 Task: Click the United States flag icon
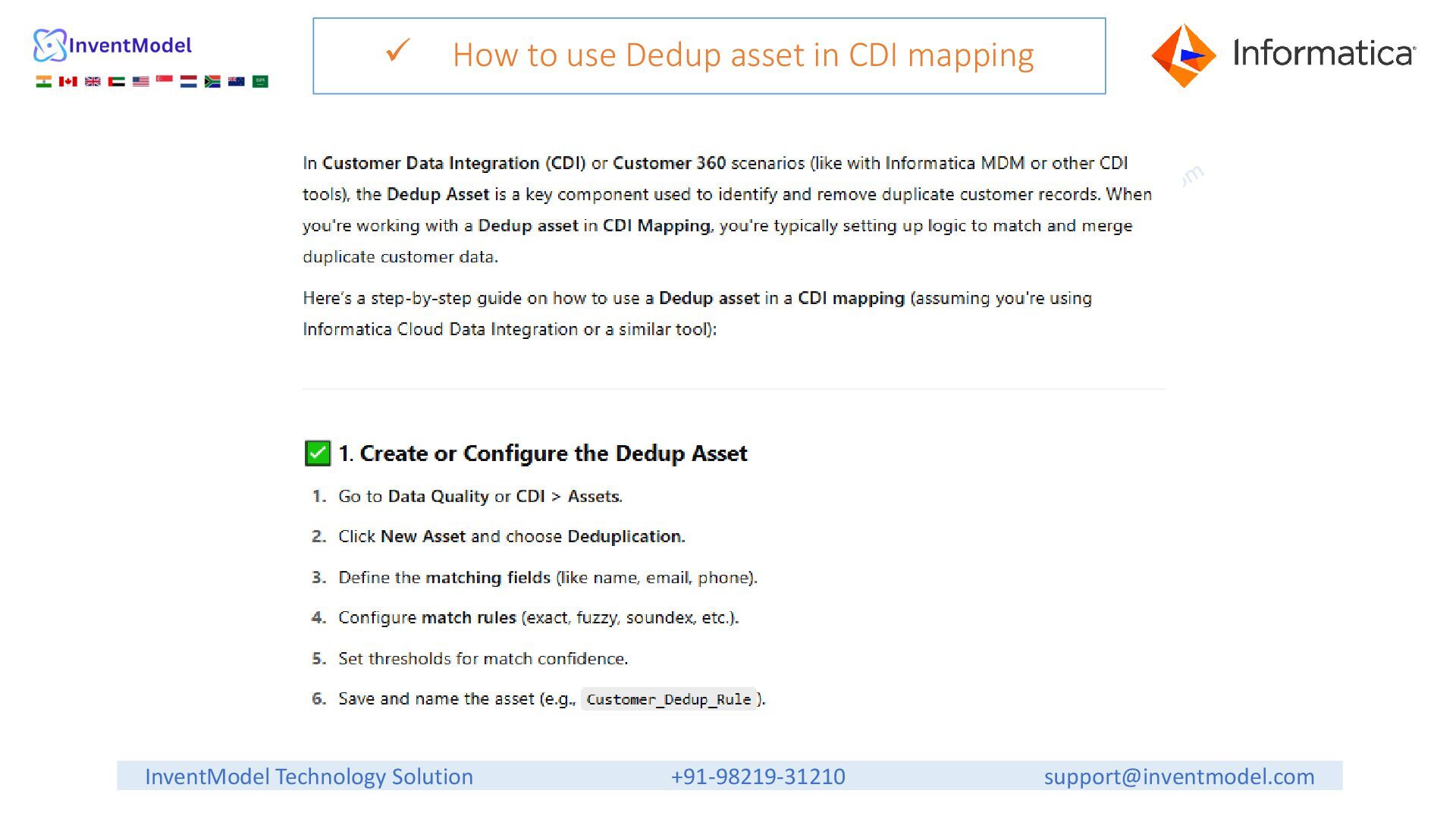(x=140, y=81)
